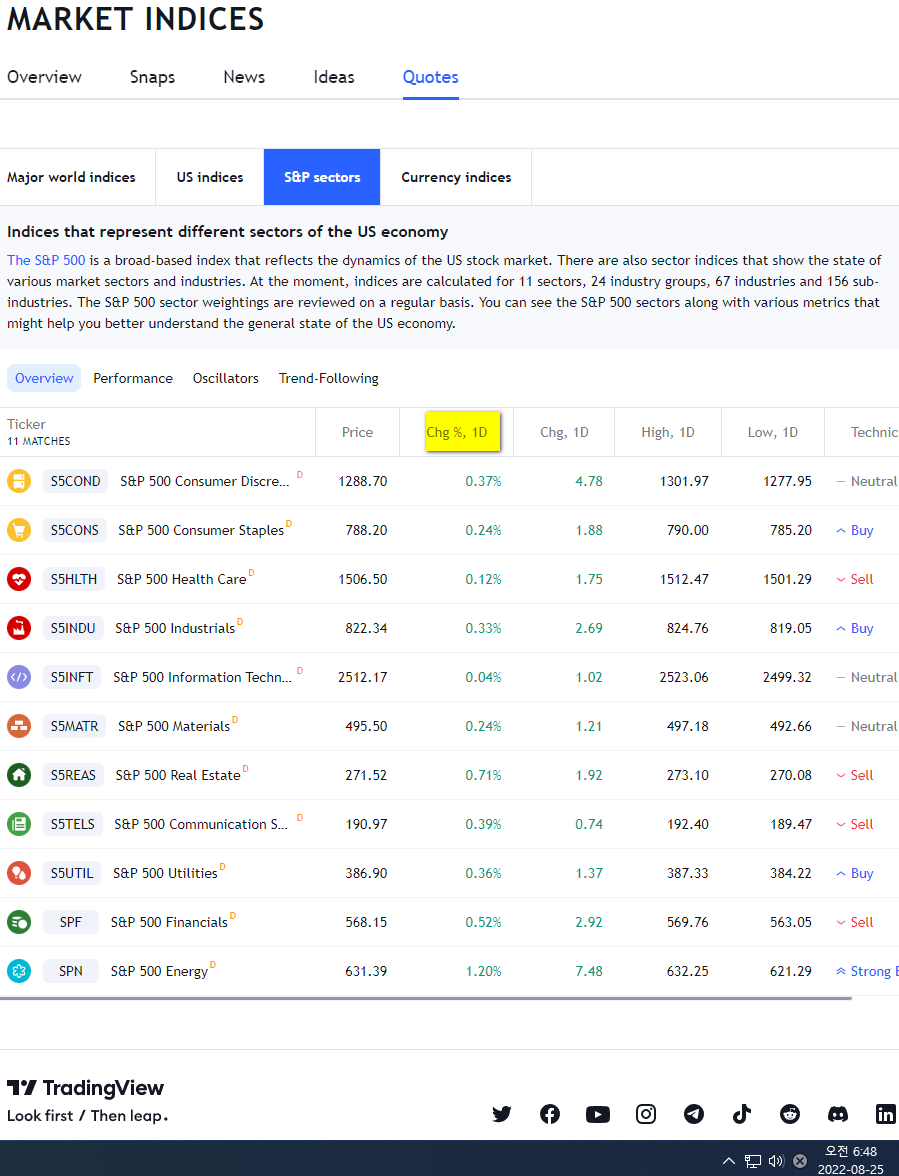Viewport: 899px width, 1176px height.
Task: Click the TradingView logo in the footer
Action: [x=85, y=1088]
